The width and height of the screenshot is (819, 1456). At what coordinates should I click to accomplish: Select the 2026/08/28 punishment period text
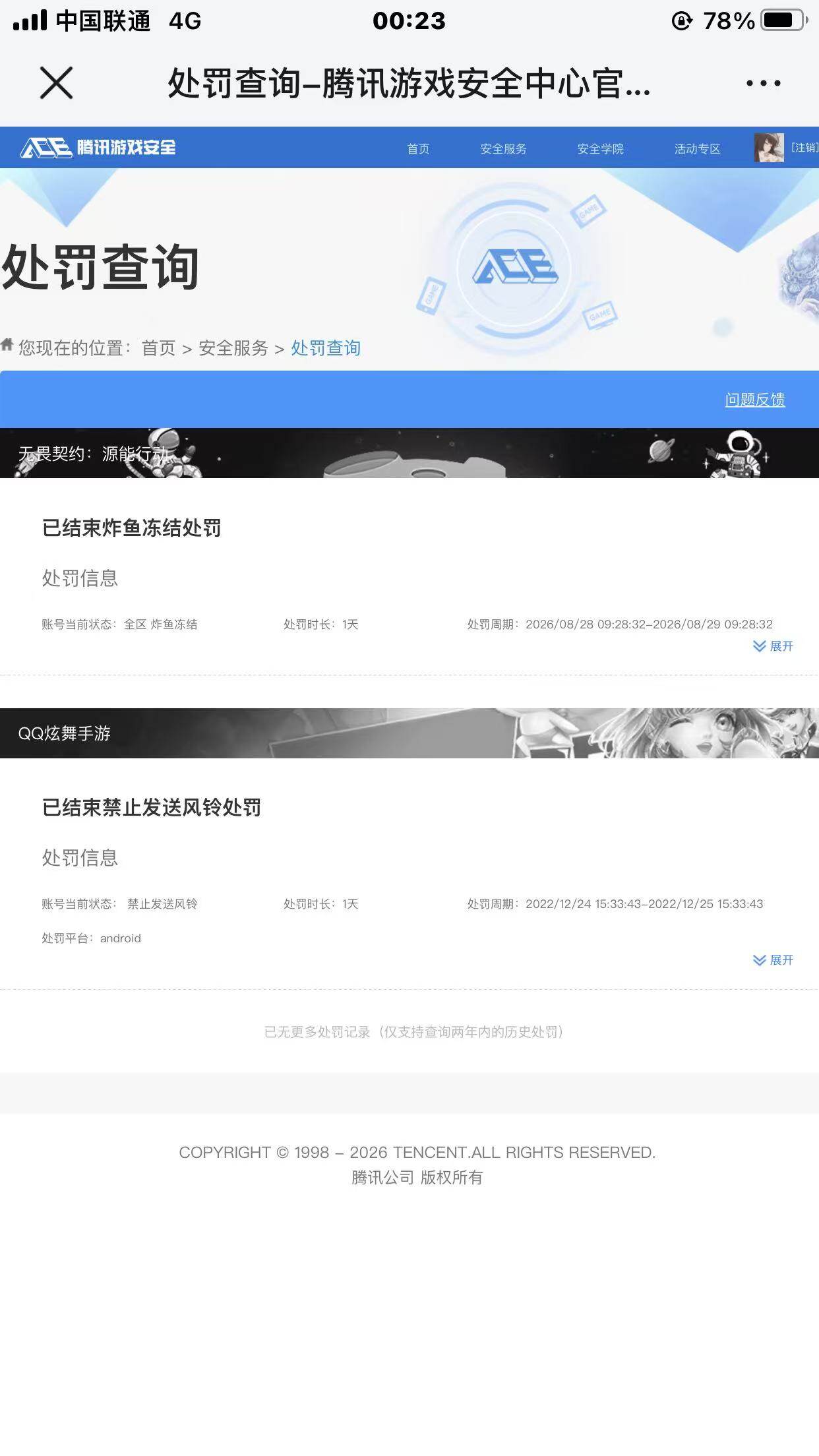click(620, 624)
